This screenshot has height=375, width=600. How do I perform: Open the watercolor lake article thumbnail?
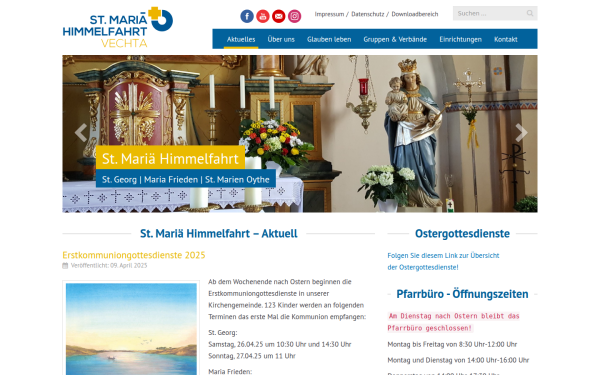131,328
